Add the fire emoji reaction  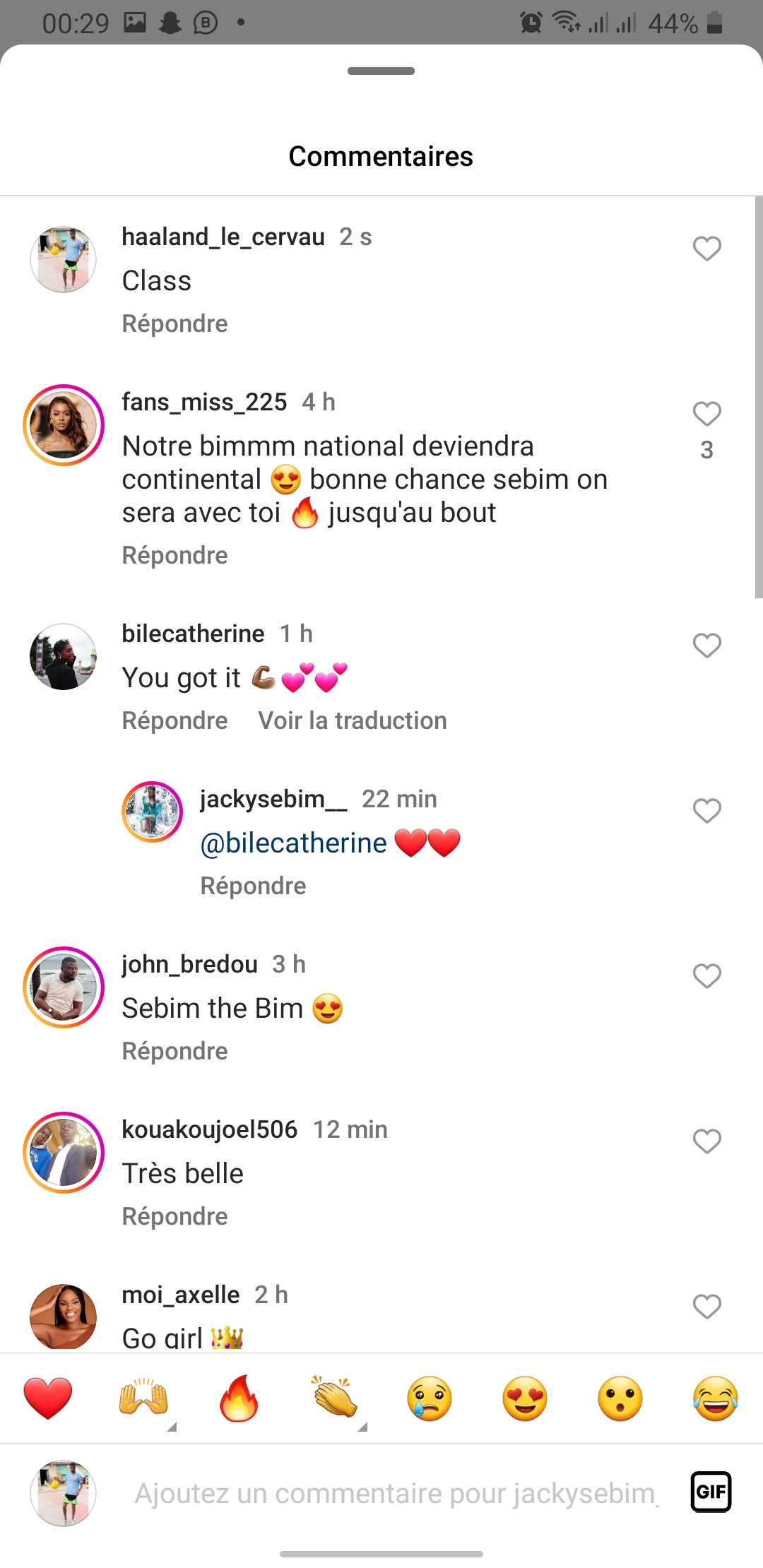[x=239, y=1398]
